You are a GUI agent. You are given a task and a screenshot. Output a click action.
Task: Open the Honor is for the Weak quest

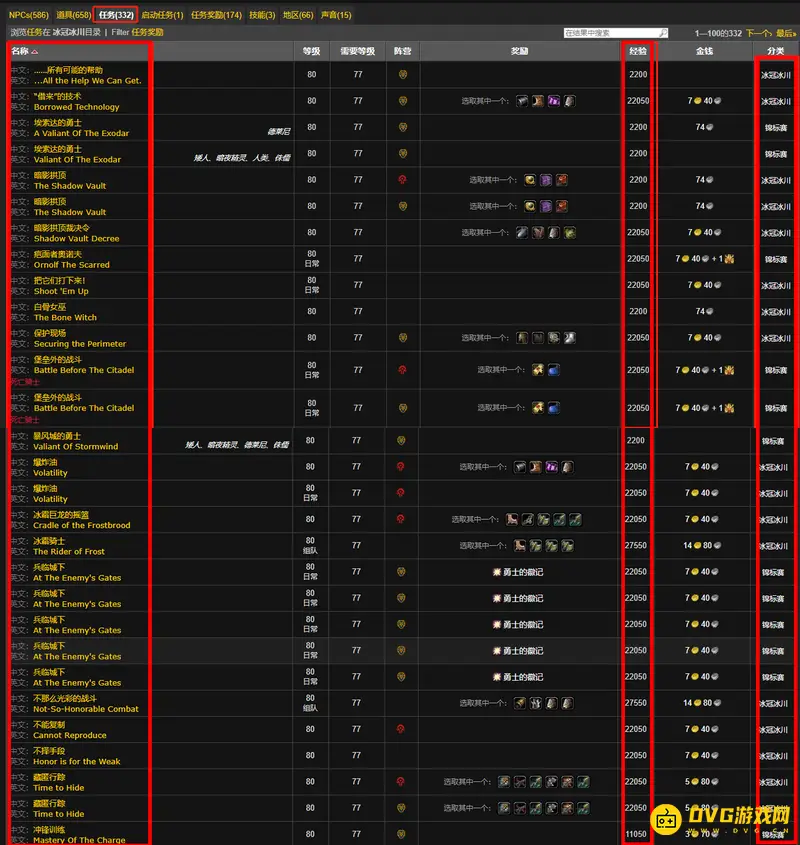click(x=77, y=761)
